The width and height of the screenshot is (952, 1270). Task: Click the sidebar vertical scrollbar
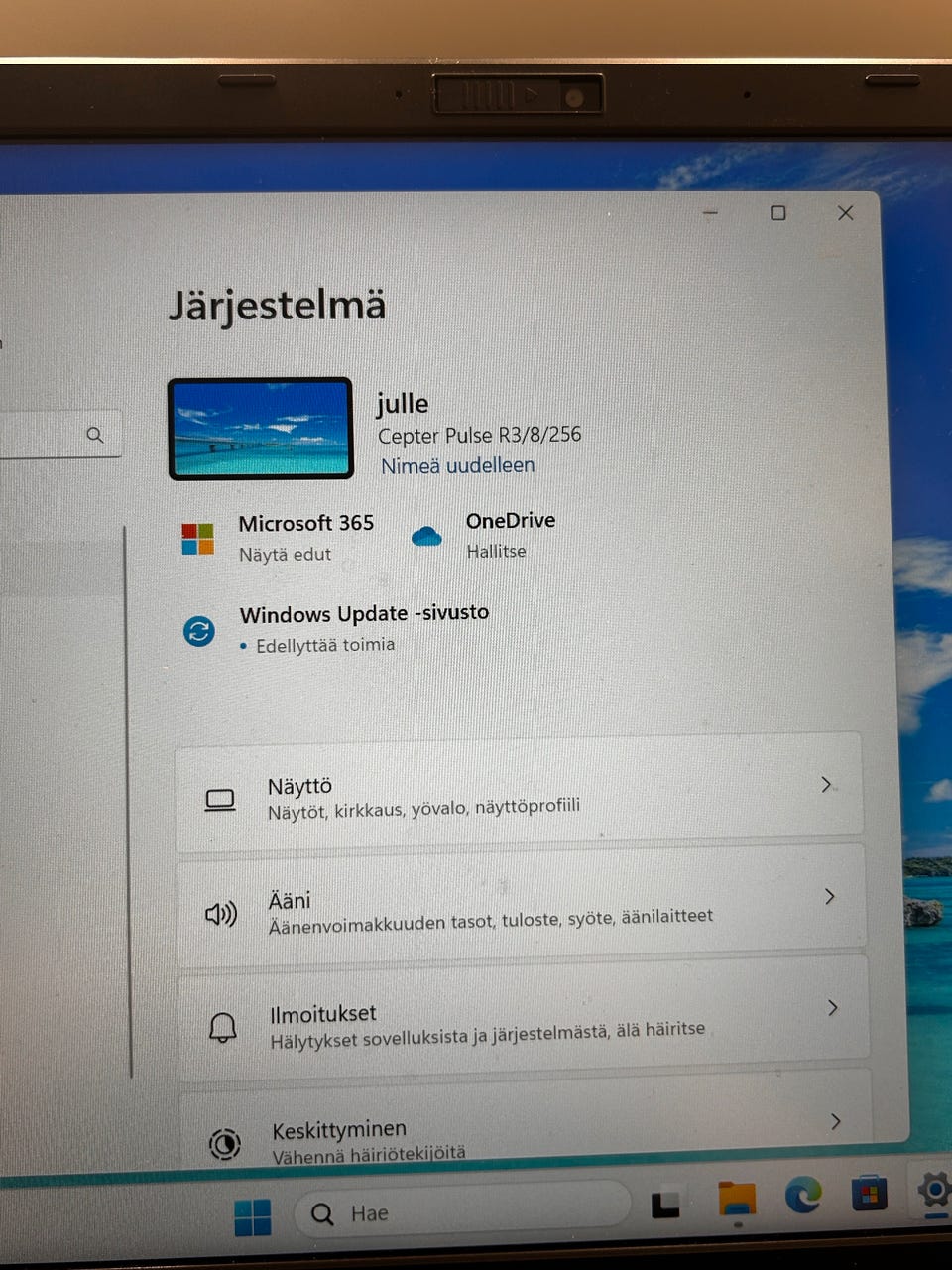(129, 802)
